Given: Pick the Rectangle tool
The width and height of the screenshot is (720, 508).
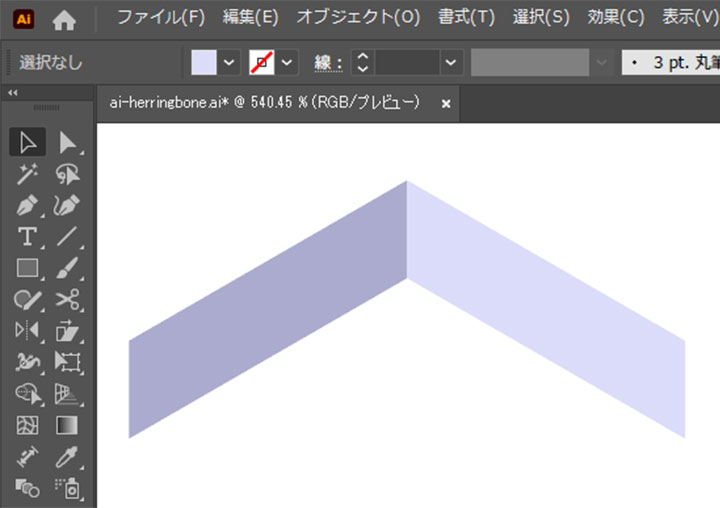Looking at the screenshot, I should 28,267.
